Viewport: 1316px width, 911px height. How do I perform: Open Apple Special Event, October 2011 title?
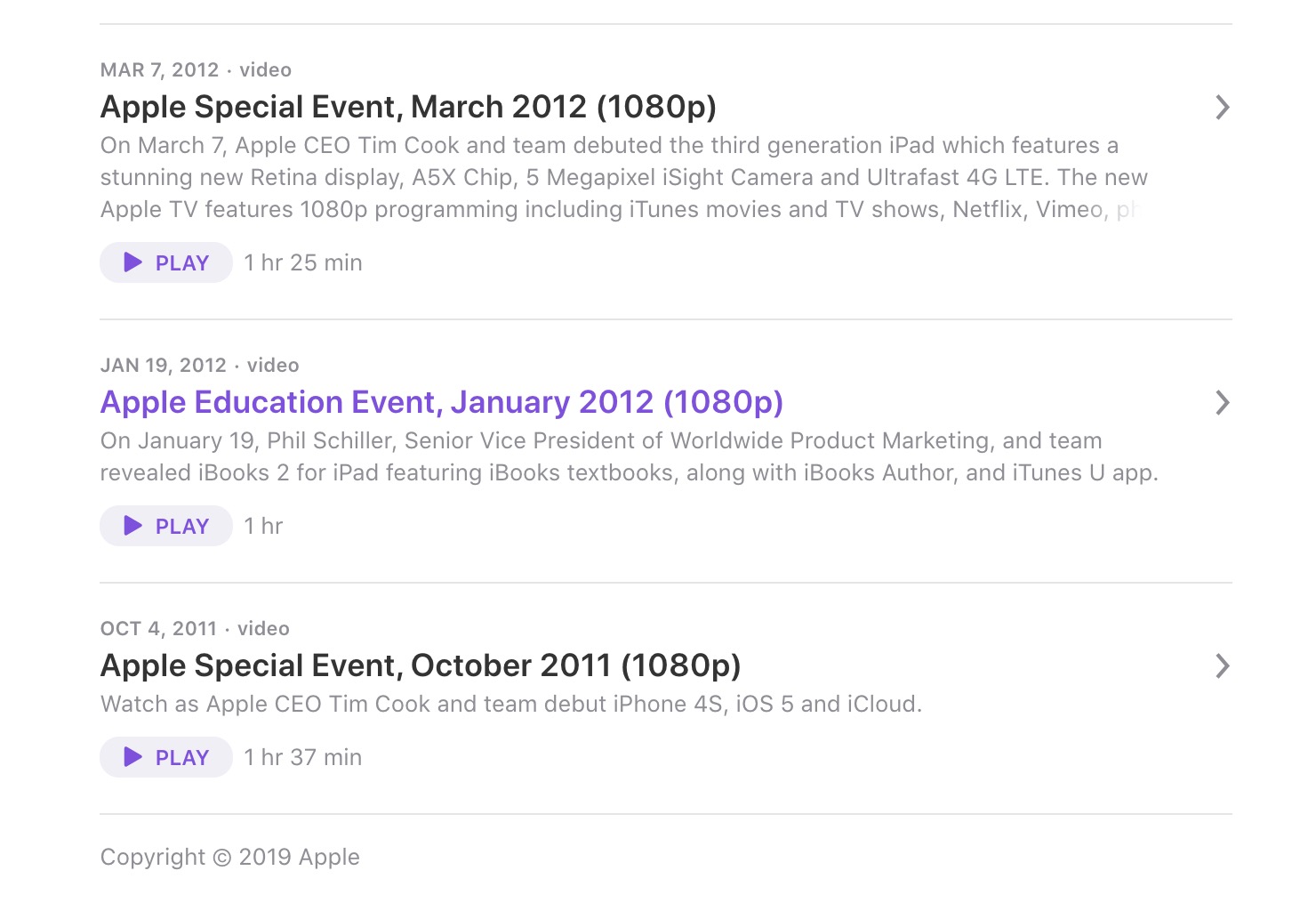coord(421,665)
